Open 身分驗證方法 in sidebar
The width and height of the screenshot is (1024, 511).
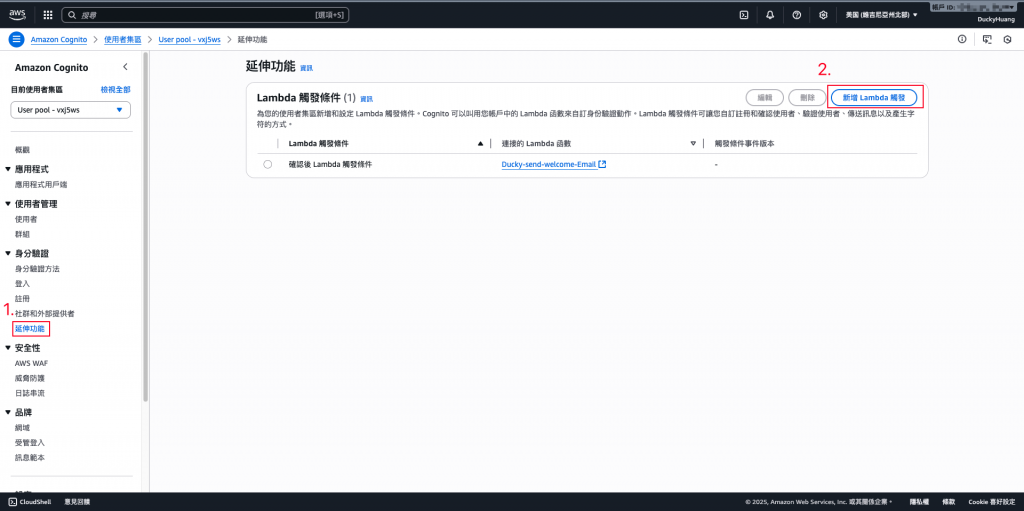(x=37, y=269)
